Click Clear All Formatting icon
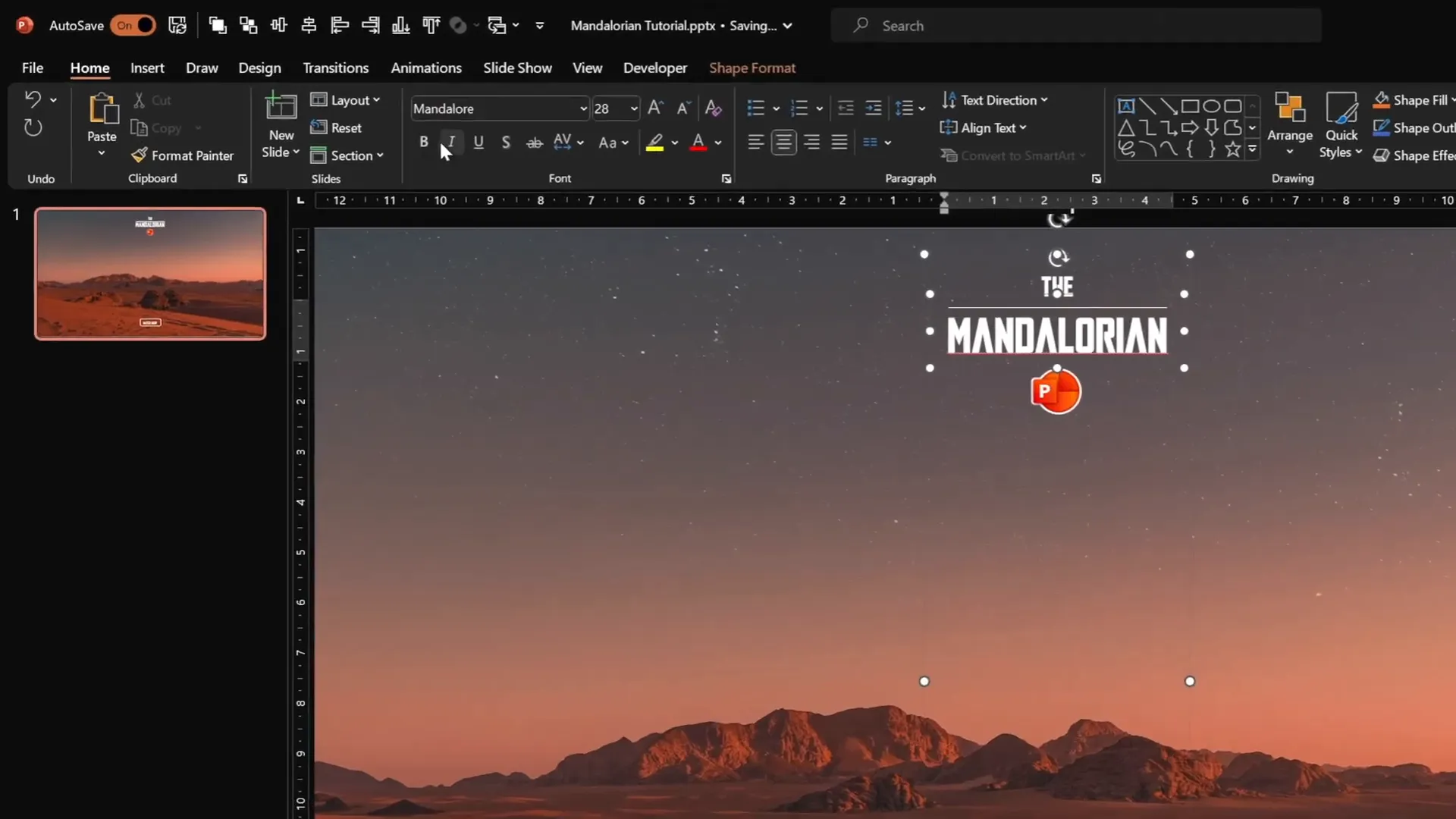The height and width of the screenshot is (819, 1456). (x=713, y=108)
